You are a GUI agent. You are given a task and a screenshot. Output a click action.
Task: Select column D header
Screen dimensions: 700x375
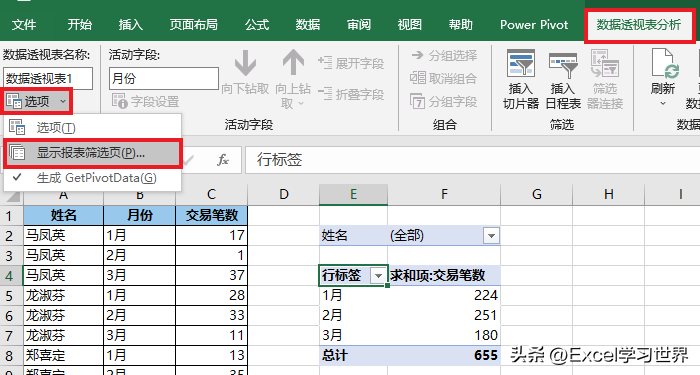coord(283,194)
